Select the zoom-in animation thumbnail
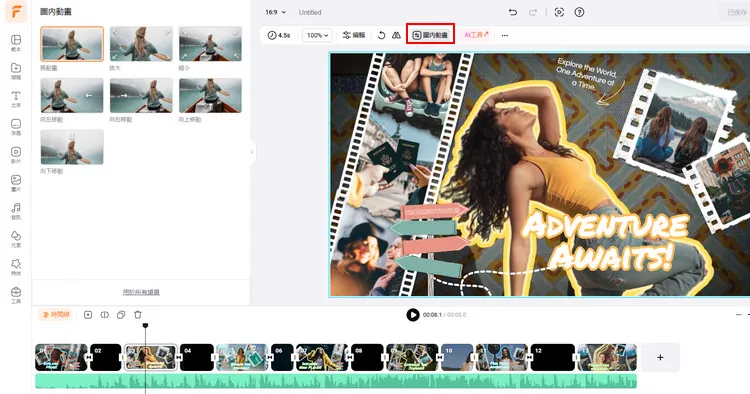The width and height of the screenshot is (750, 394). point(141,44)
